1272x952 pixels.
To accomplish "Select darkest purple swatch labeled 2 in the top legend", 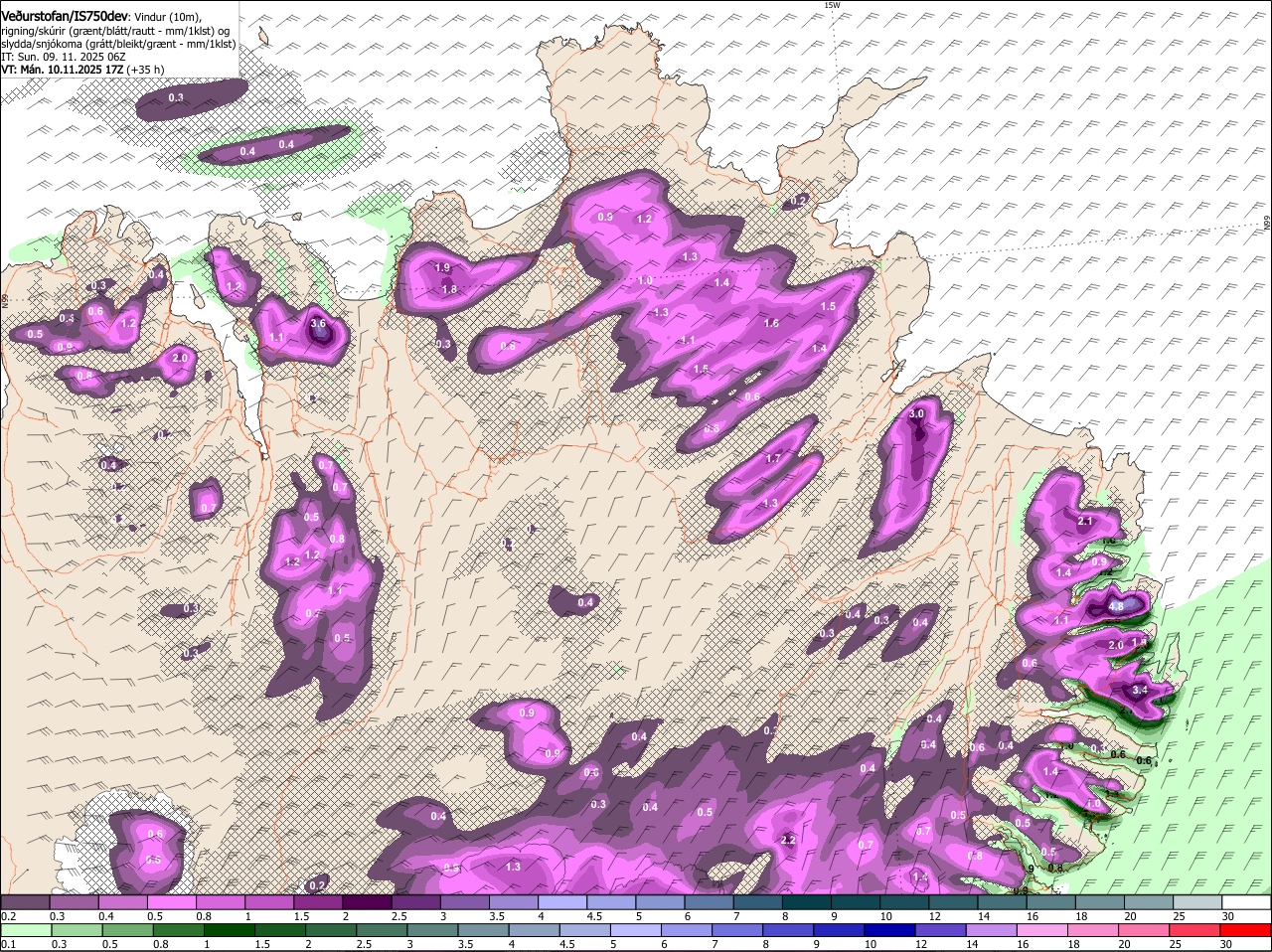I will 366,902.
